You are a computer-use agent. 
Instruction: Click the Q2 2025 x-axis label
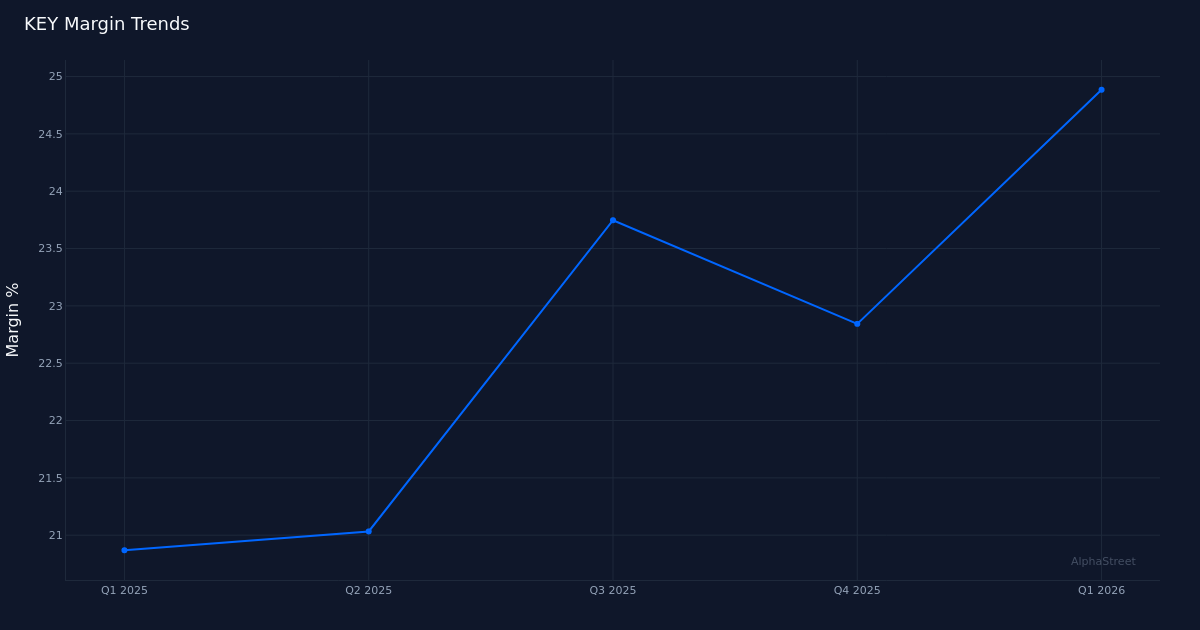pyautogui.click(x=368, y=590)
